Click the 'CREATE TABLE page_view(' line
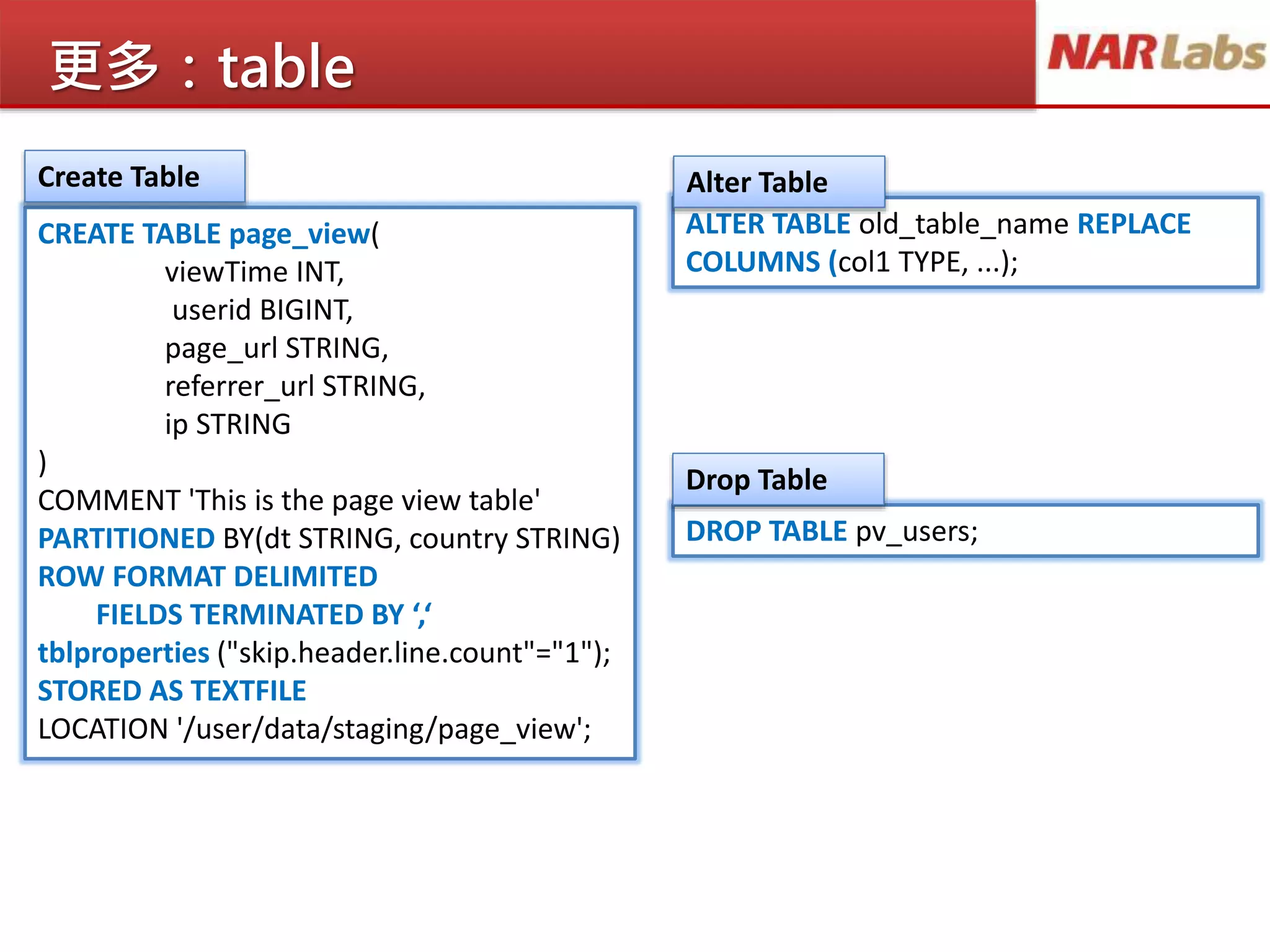The width and height of the screenshot is (1270, 952). click(208, 234)
